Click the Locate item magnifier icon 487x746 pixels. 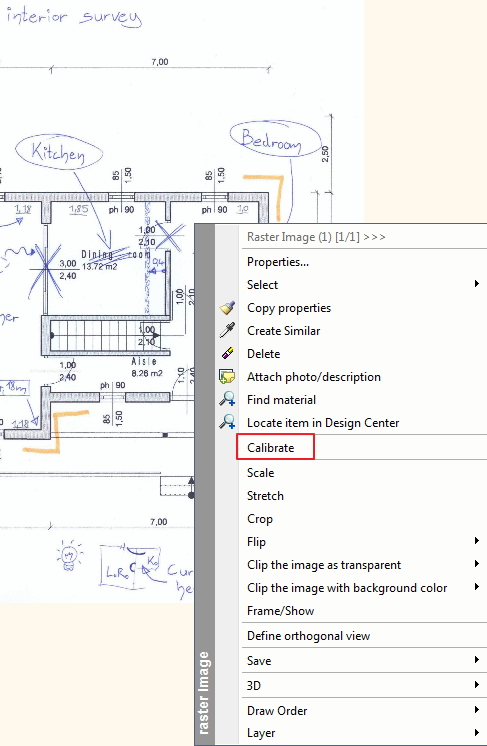[227, 422]
